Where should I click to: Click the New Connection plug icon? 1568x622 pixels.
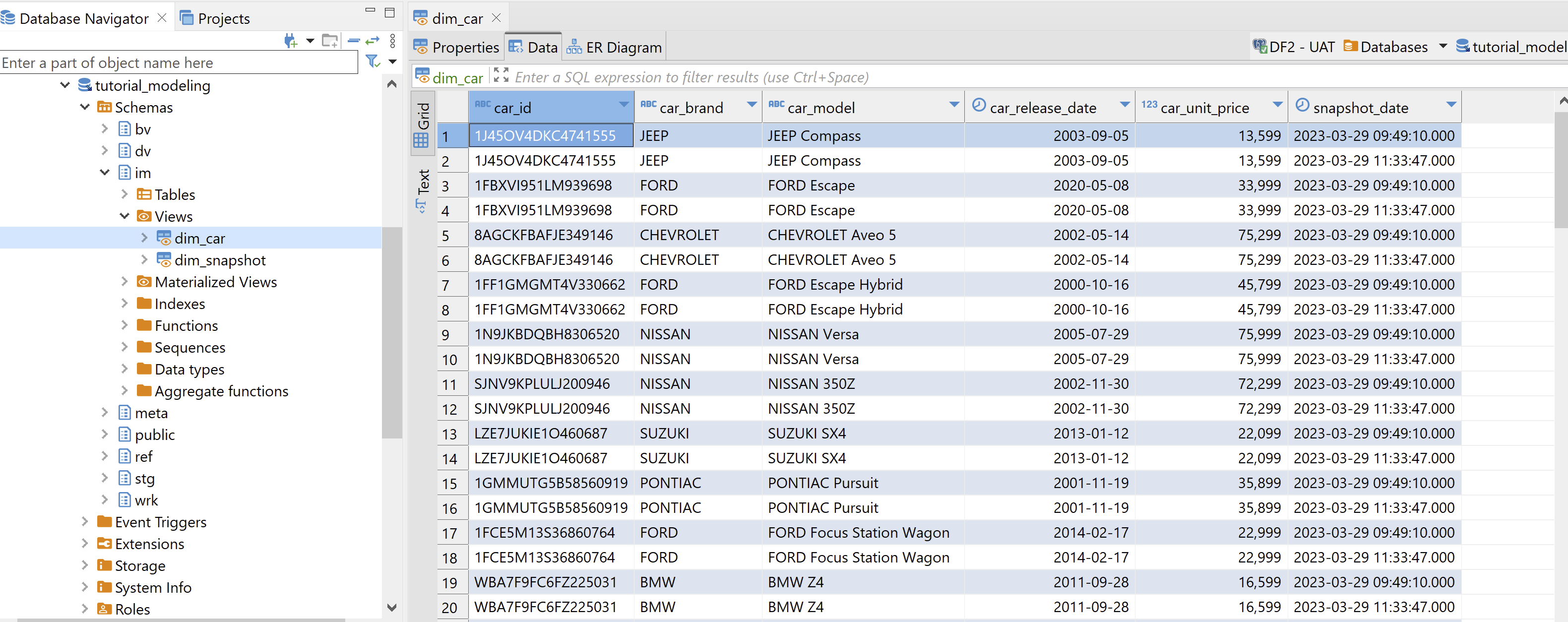coord(290,41)
